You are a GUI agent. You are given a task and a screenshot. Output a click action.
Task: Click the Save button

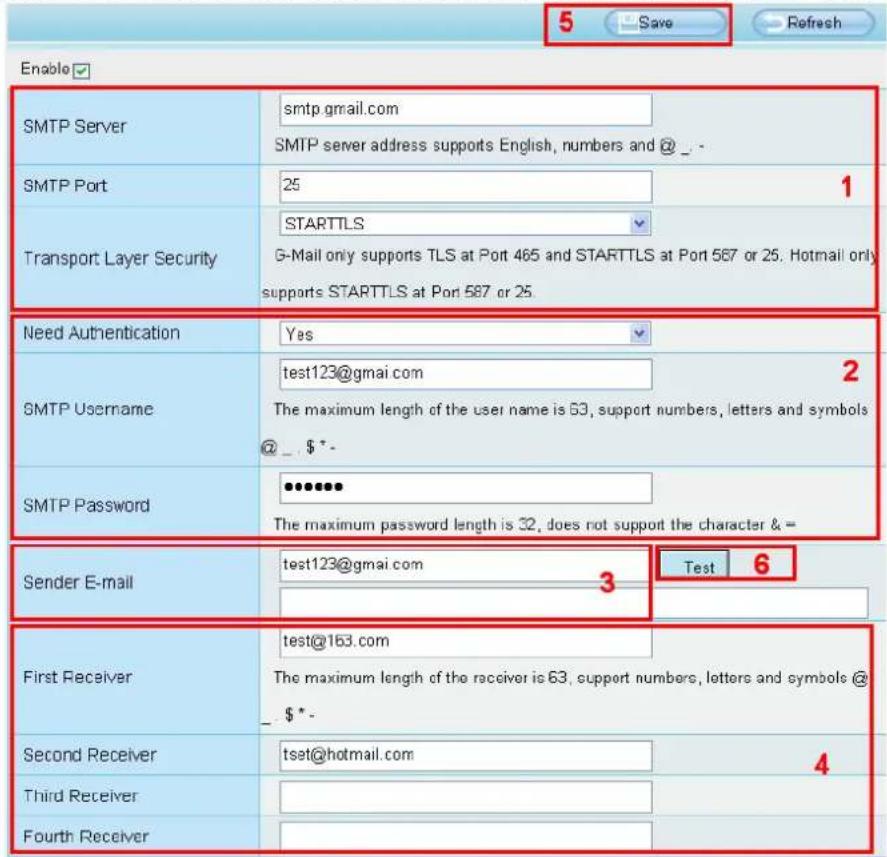665,23
